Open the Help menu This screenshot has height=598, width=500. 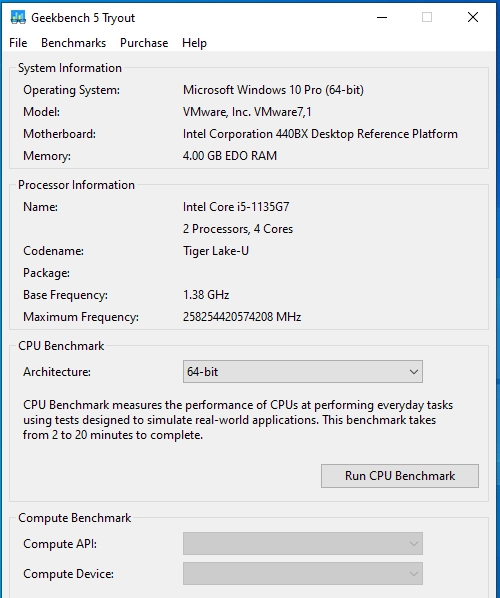(x=195, y=43)
